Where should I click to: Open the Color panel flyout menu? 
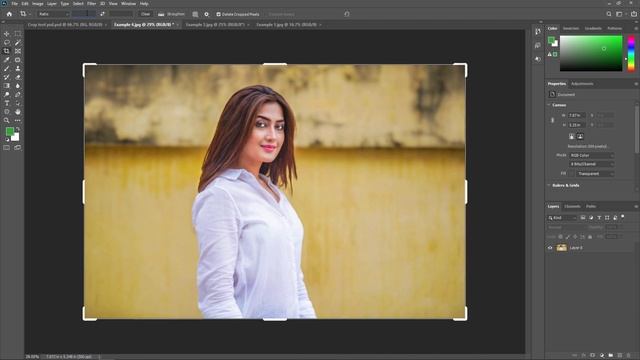pyautogui.click(x=636, y=29)
